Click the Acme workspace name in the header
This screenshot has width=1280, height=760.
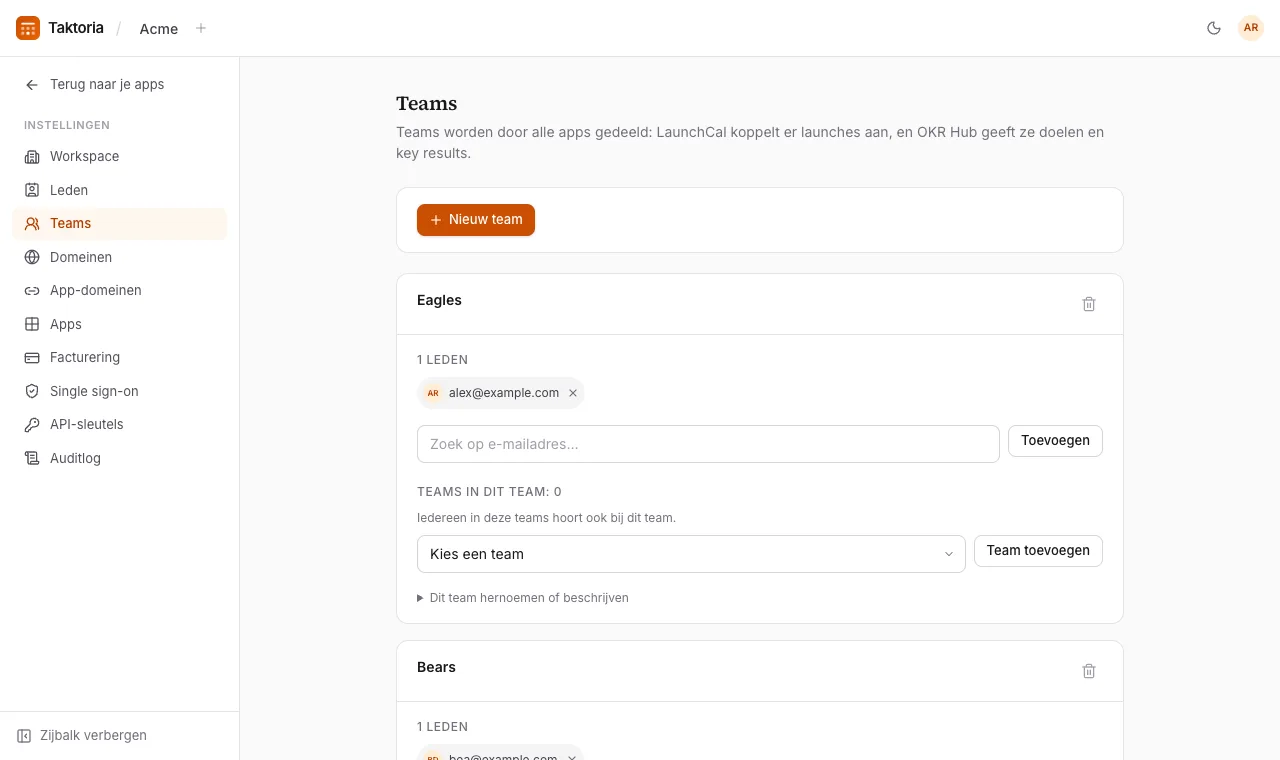click(x=159, y=29)
